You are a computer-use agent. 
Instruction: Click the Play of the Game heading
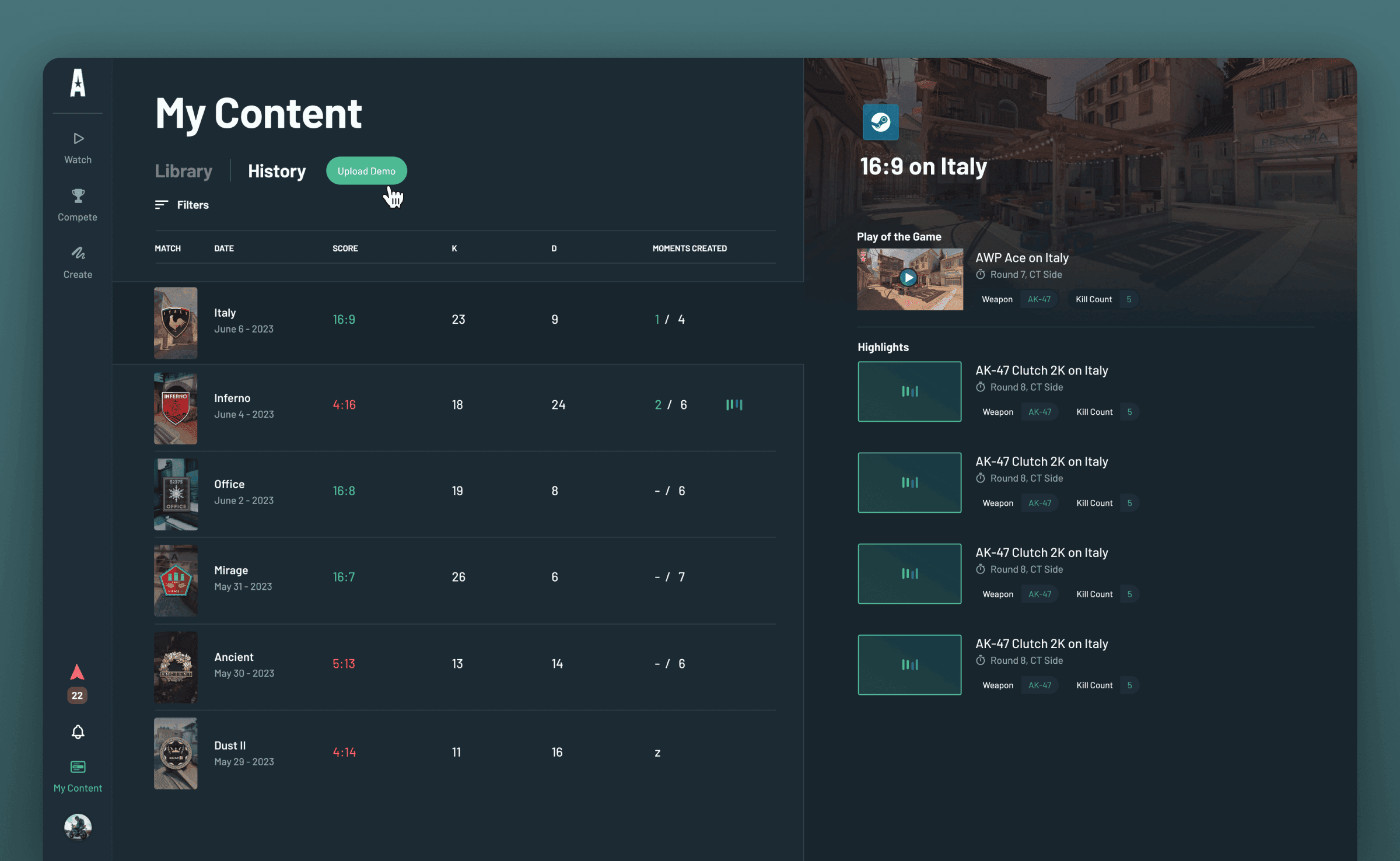click(x=899, y=236)
